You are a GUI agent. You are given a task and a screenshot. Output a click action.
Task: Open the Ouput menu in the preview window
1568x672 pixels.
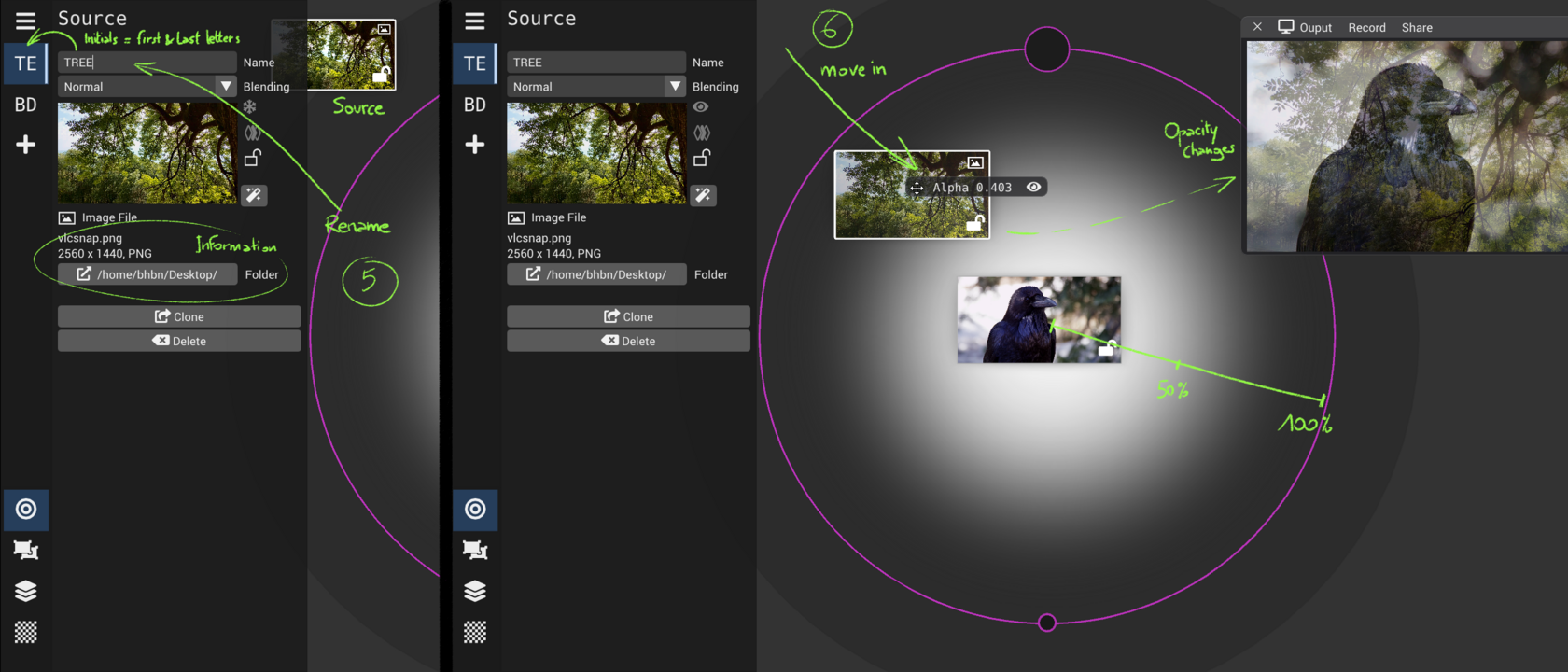(1305, 27)
